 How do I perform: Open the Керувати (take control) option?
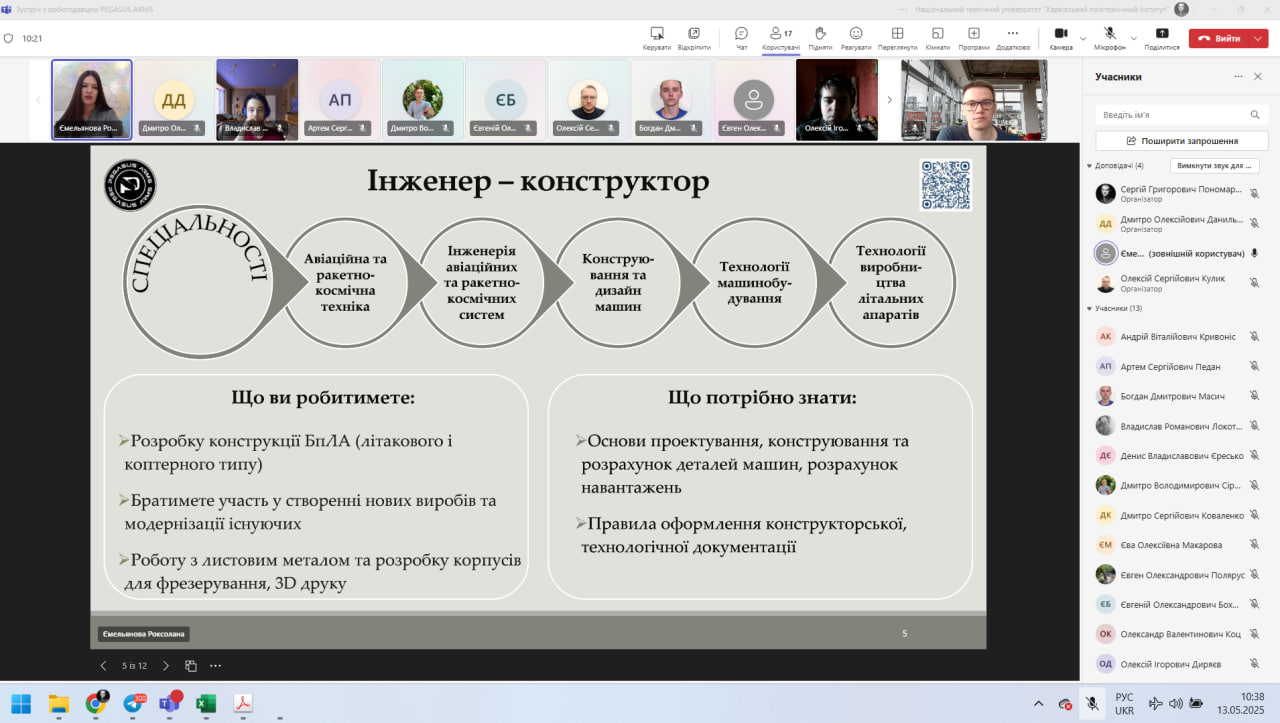[x=657, y=38]
